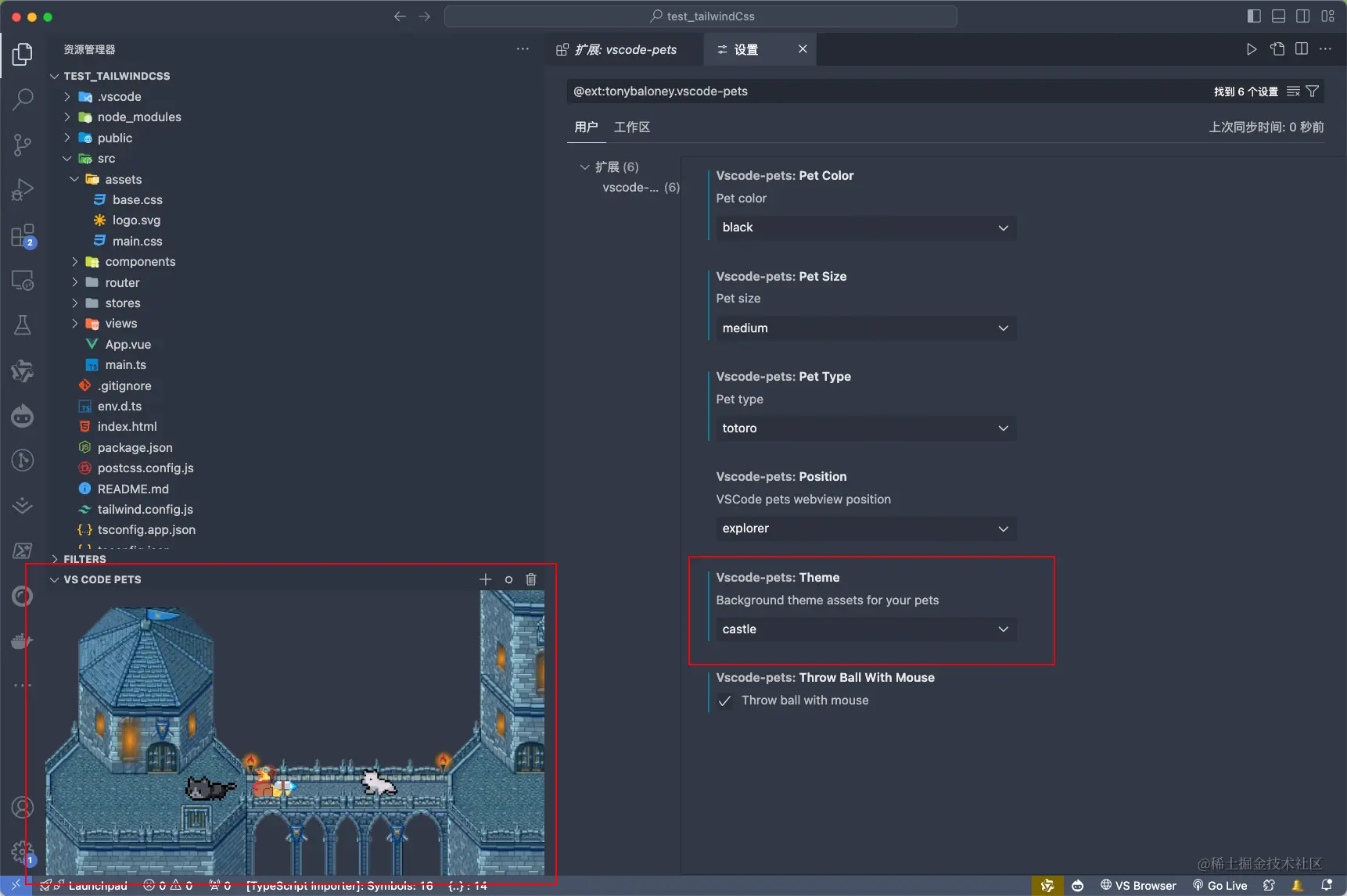Click errors and warnings status indicator
Screen dimensions: 1347x896
[168, 885]
